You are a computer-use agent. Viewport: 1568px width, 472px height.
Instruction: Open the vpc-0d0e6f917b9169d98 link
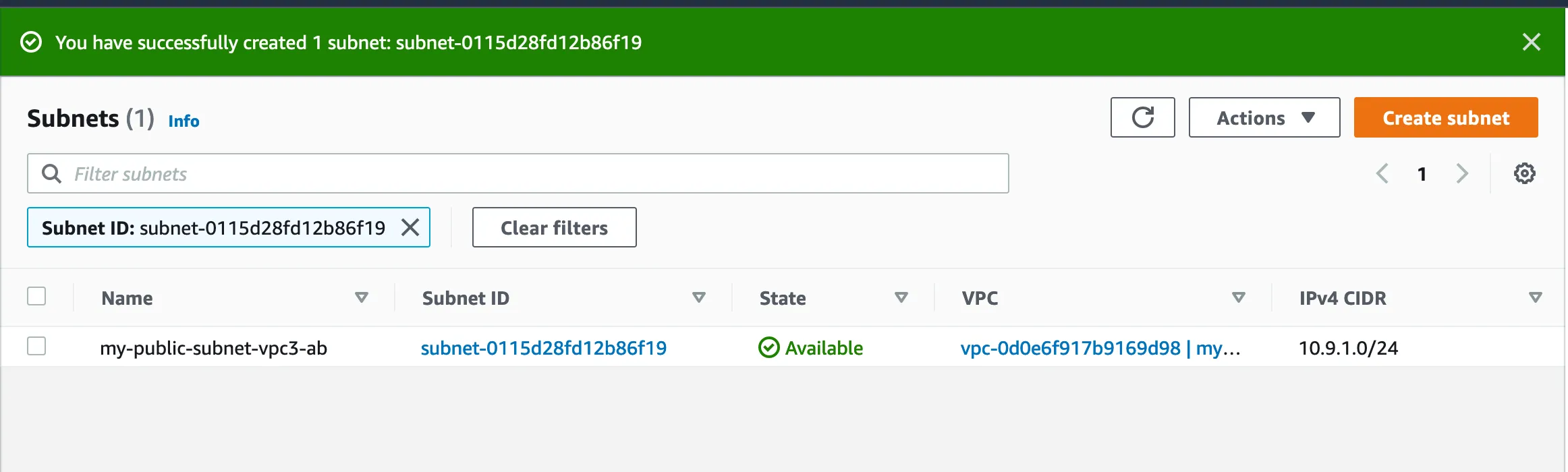point(1070,348)
